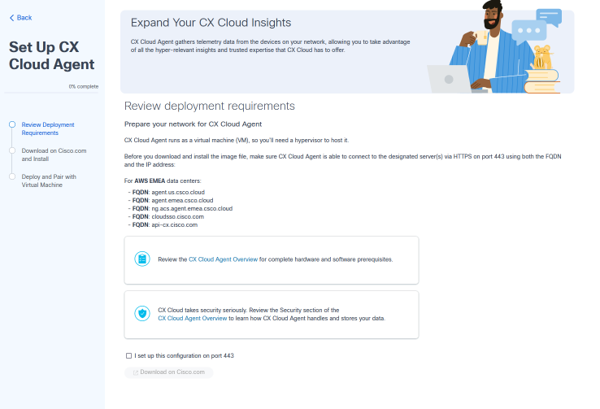Image resolution: width=600 pixels, height=409 pixels.
Task: Click the external link icon on the Download button
Action: tap(135, 372)
